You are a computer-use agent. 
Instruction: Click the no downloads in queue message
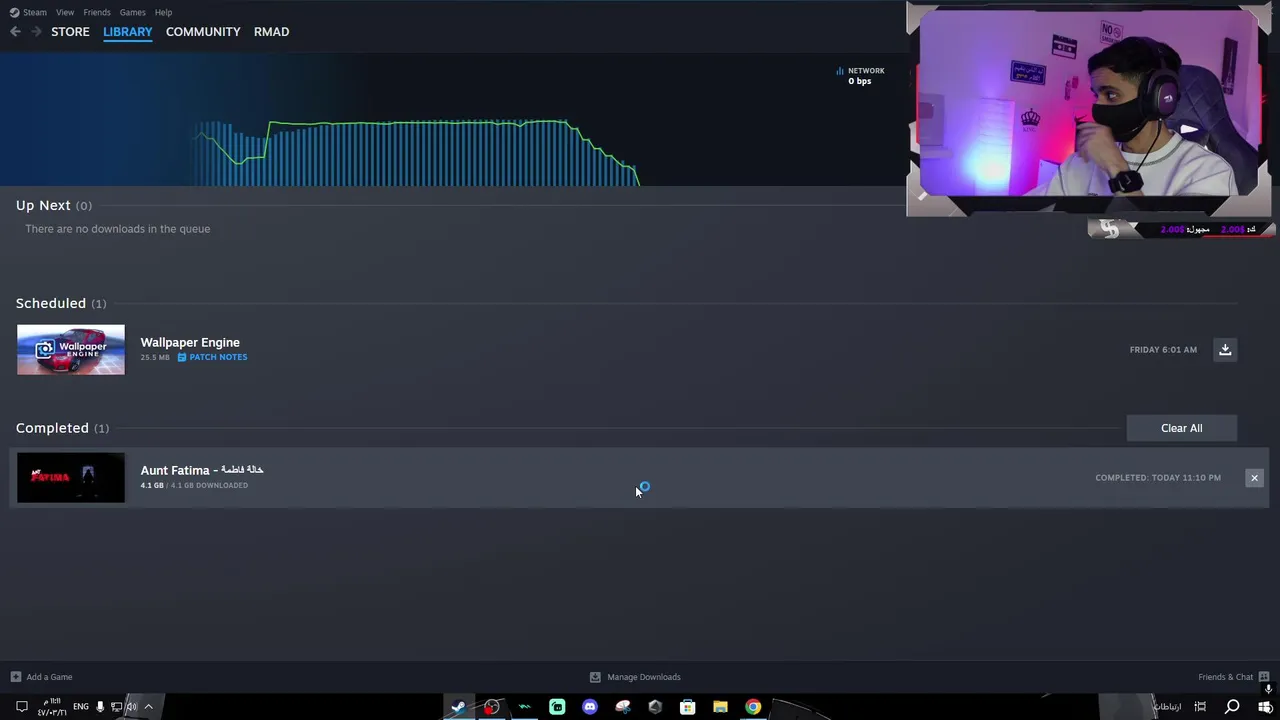coord(118,229)
